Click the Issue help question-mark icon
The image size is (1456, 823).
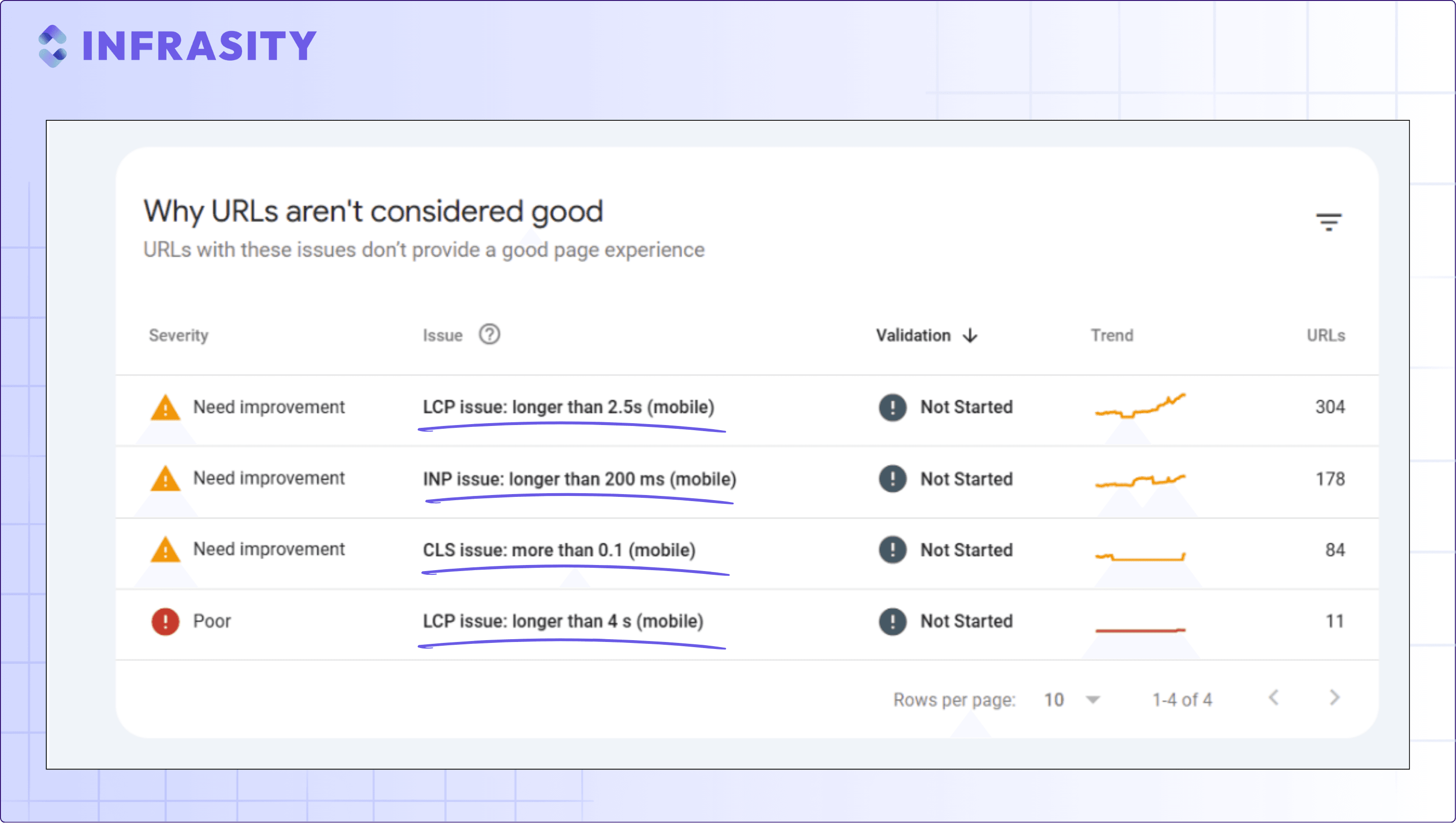[490, 335]
